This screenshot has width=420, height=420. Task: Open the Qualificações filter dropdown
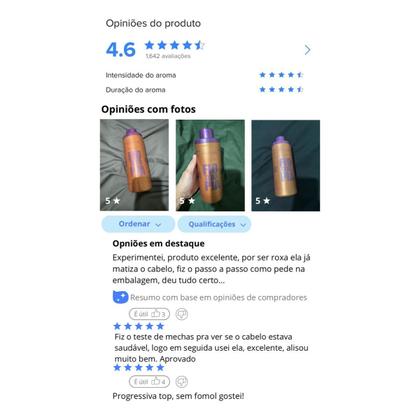pyautogui.click(x=214, y=224)
